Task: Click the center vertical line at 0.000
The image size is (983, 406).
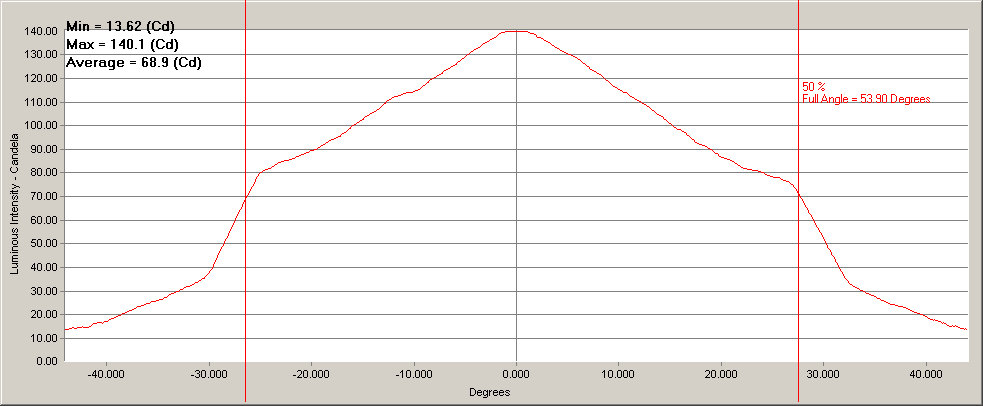Action: tap(515, 200)
